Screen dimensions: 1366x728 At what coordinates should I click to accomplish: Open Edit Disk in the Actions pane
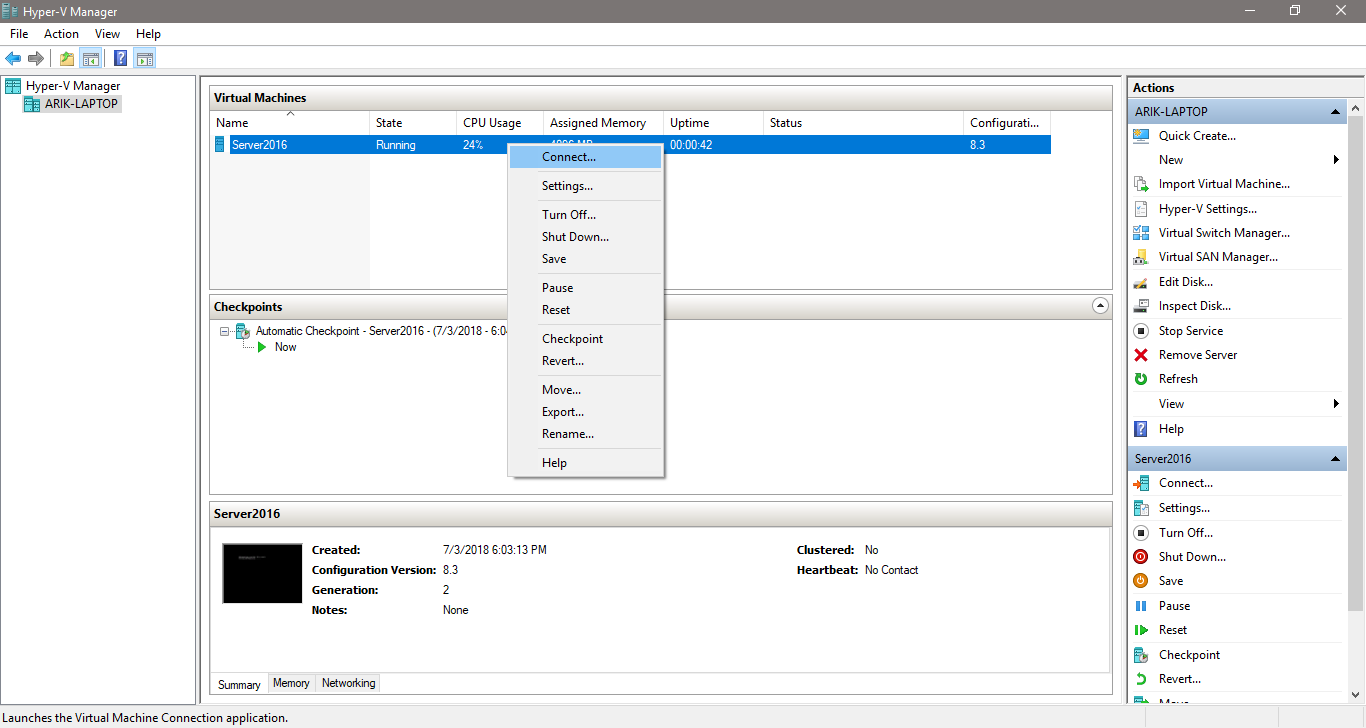tap(1186, 282)
